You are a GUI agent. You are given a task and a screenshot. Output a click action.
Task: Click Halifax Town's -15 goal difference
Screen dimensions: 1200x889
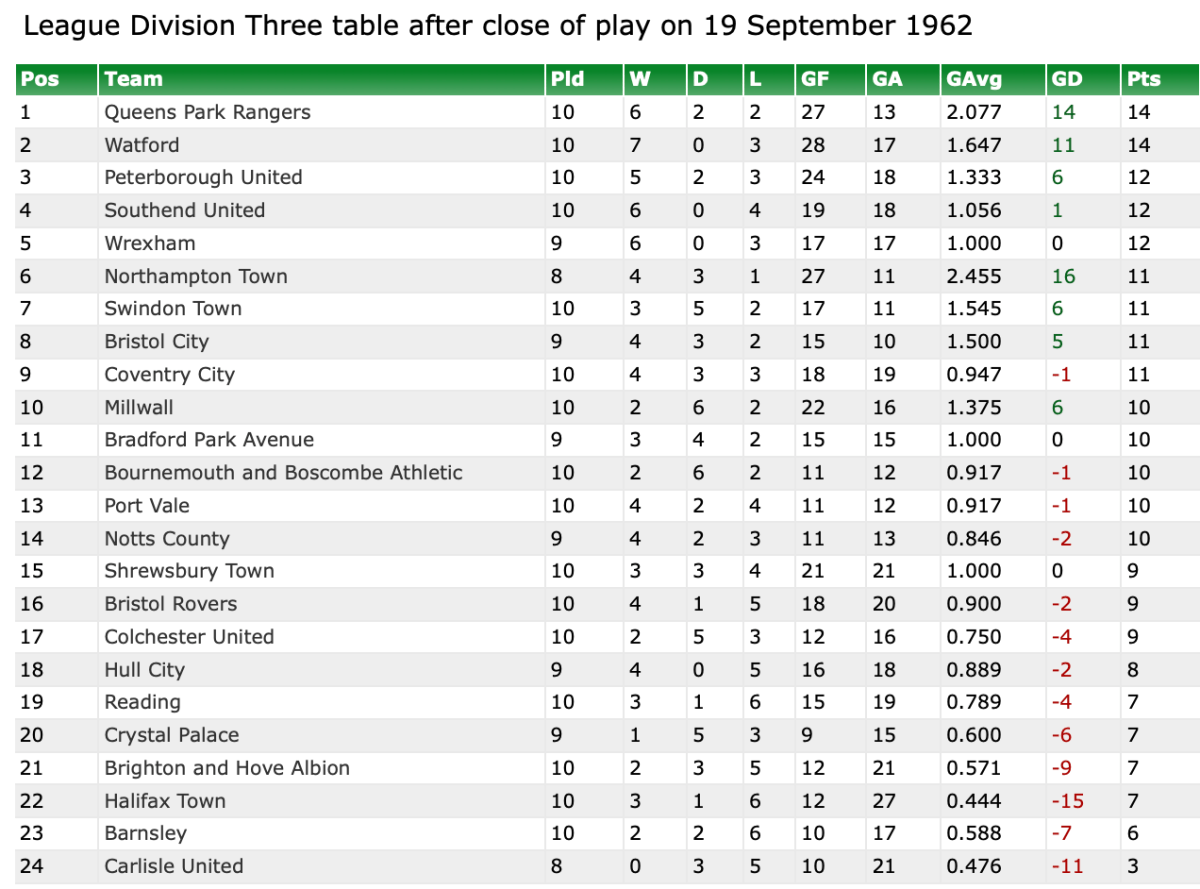(1066, 801)
